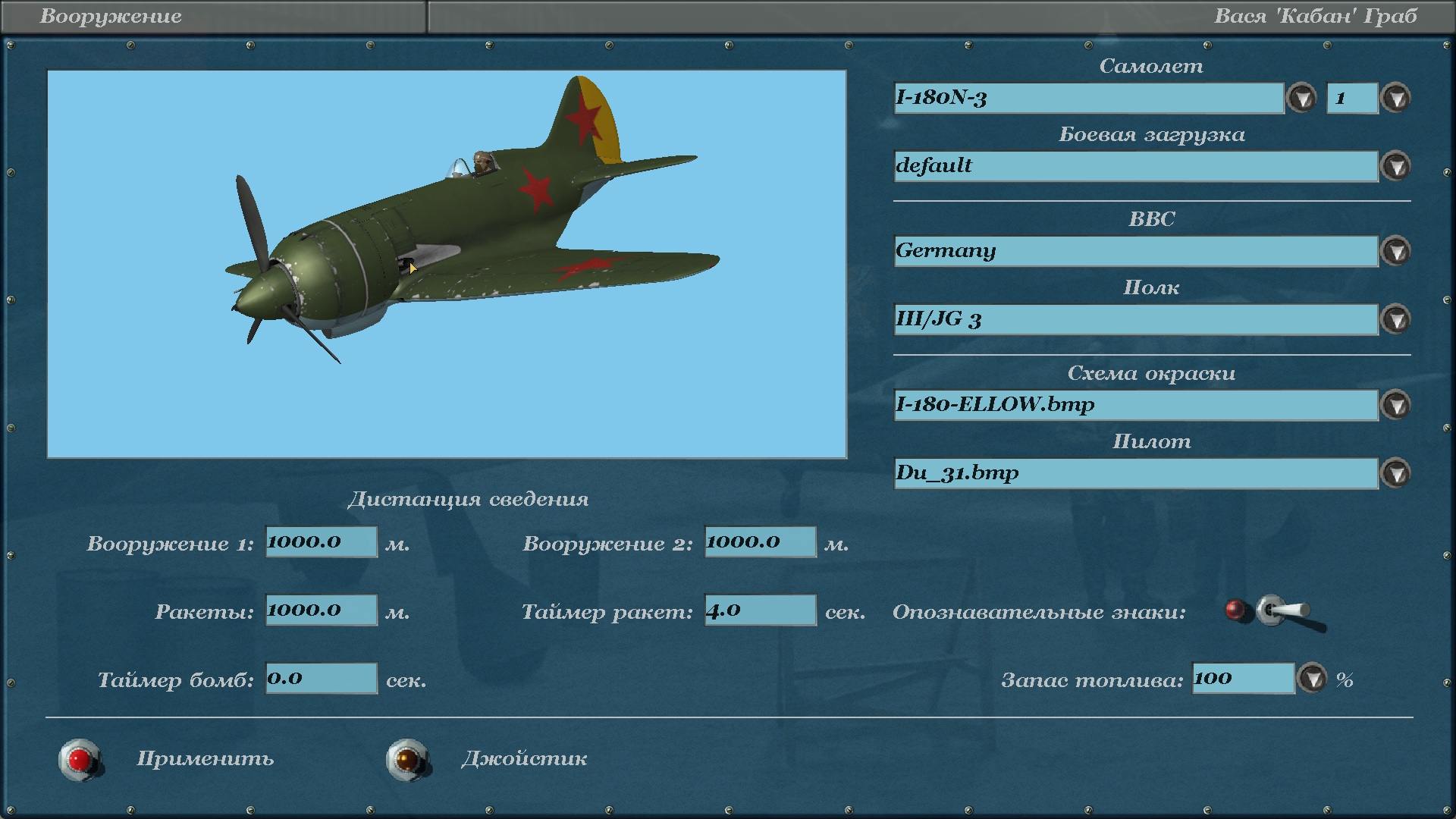The width and height of the screenshot is (1456, 819).
Task: Expand the aircraft number dropdown arrow
Action: click(x=1396, y=98)
